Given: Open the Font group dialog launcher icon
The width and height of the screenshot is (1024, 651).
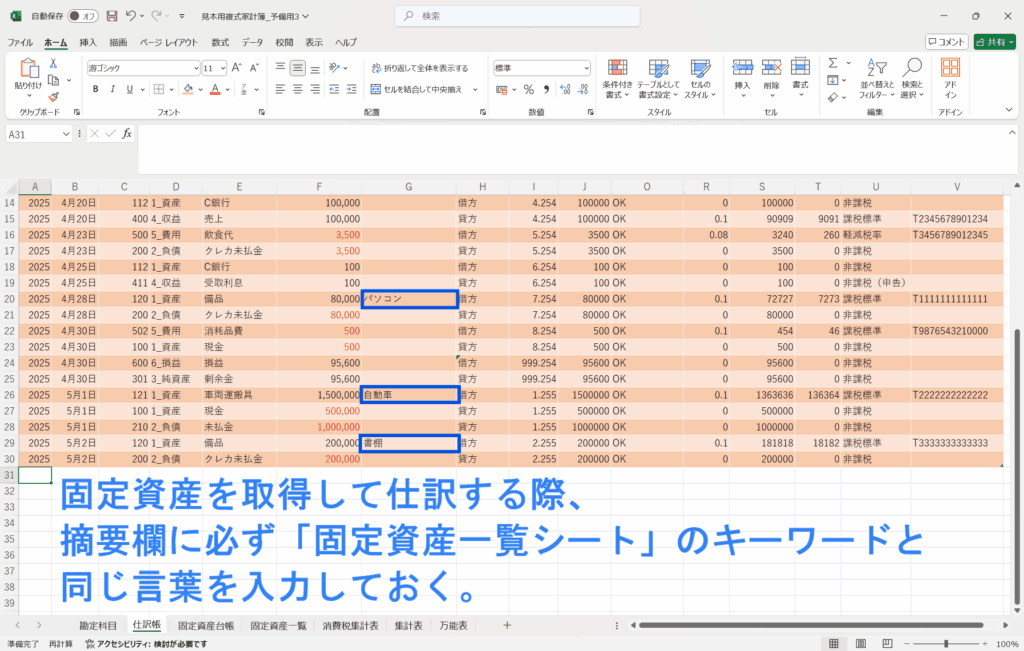Looking at the screenshot, I should 261,112.
